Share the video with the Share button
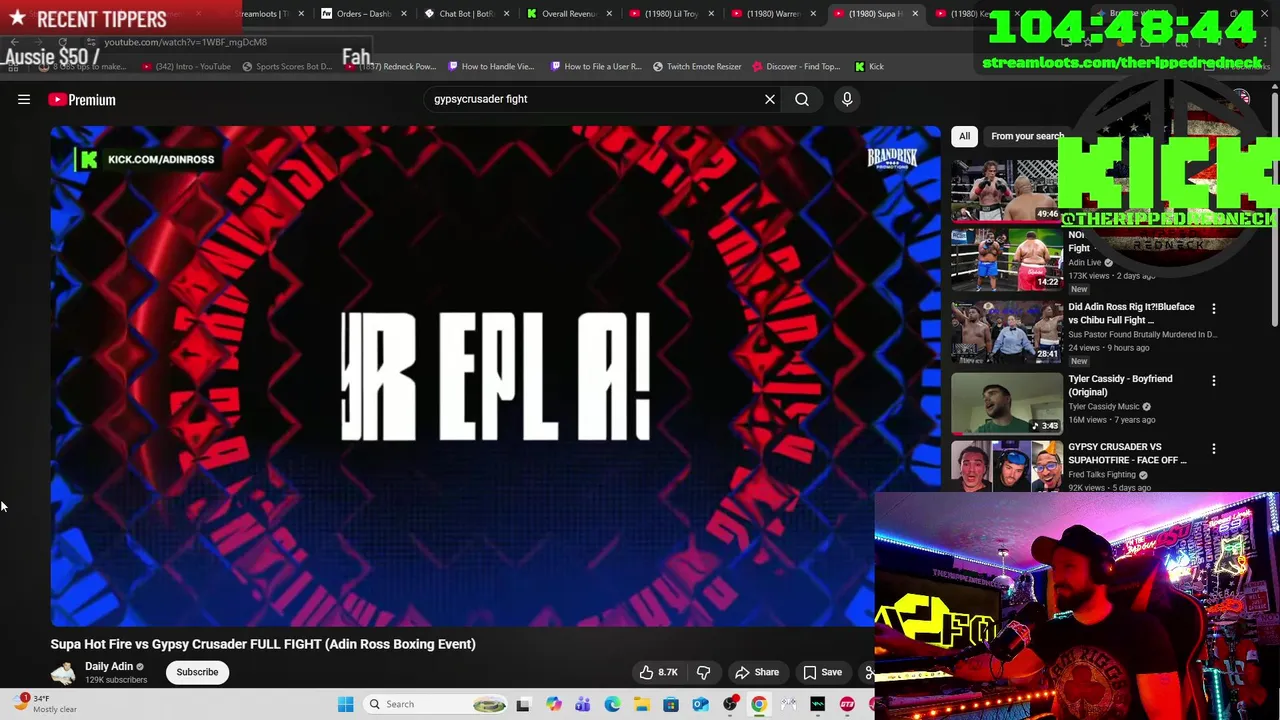The image size is (1280, 720). click(757, 673)
